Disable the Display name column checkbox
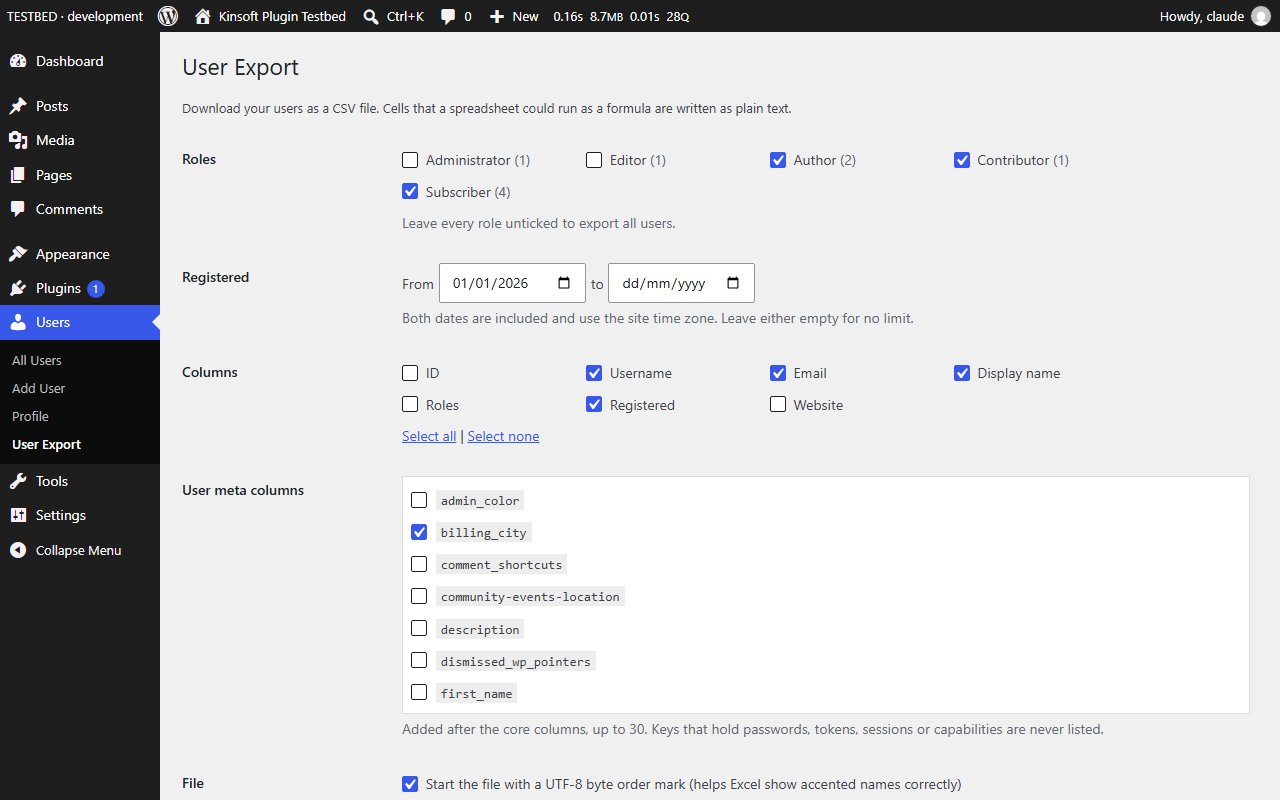The image size is (1280, 800). point(962,373)
